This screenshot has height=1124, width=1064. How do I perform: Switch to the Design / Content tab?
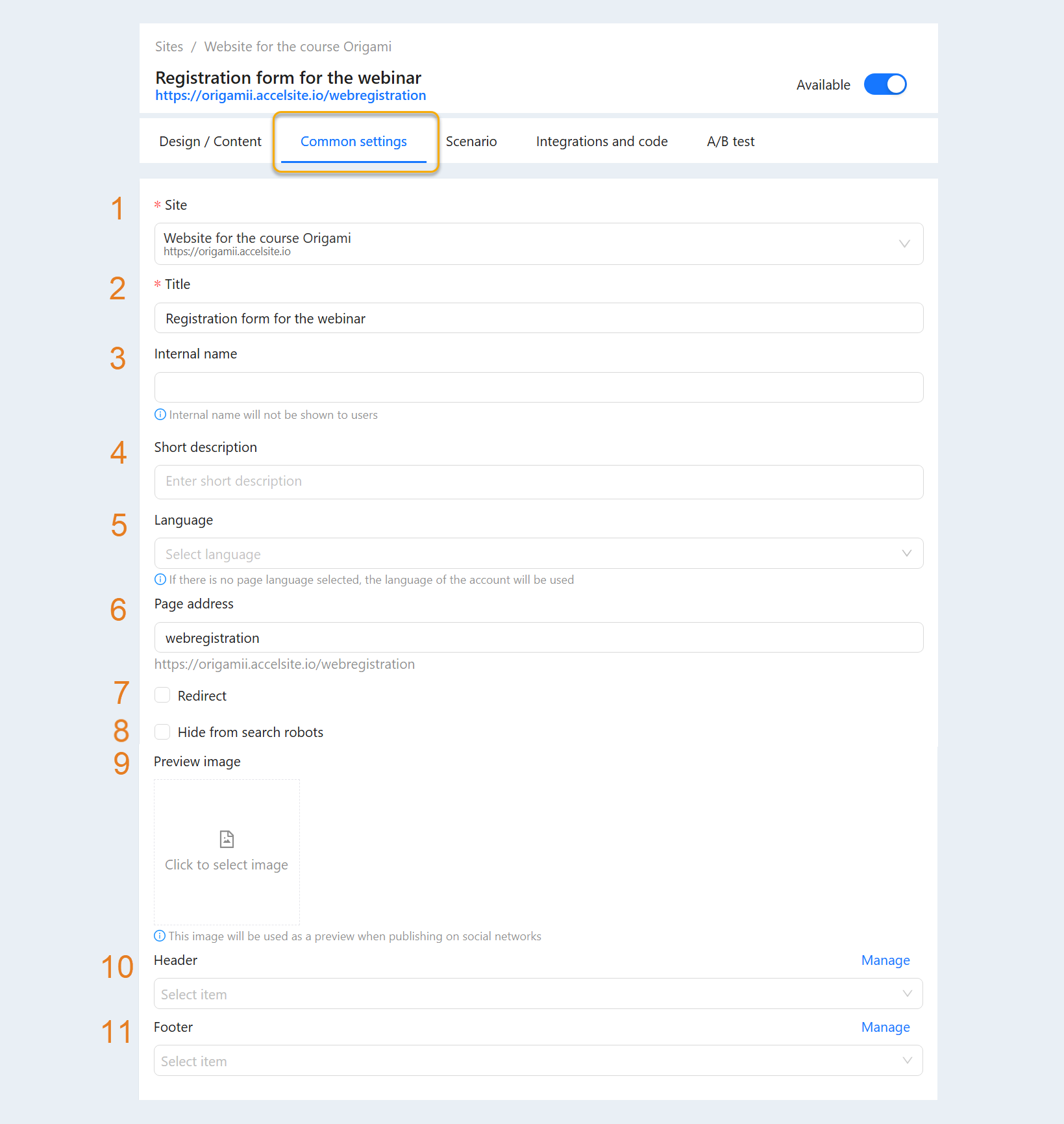click(210, 142)
